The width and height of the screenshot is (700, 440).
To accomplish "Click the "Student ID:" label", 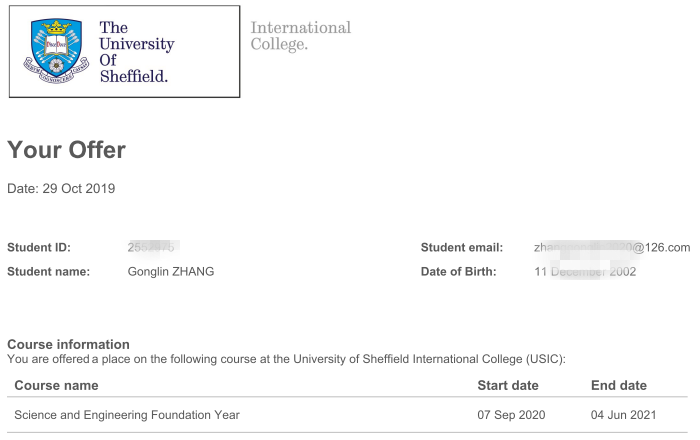I will [39, 248].
